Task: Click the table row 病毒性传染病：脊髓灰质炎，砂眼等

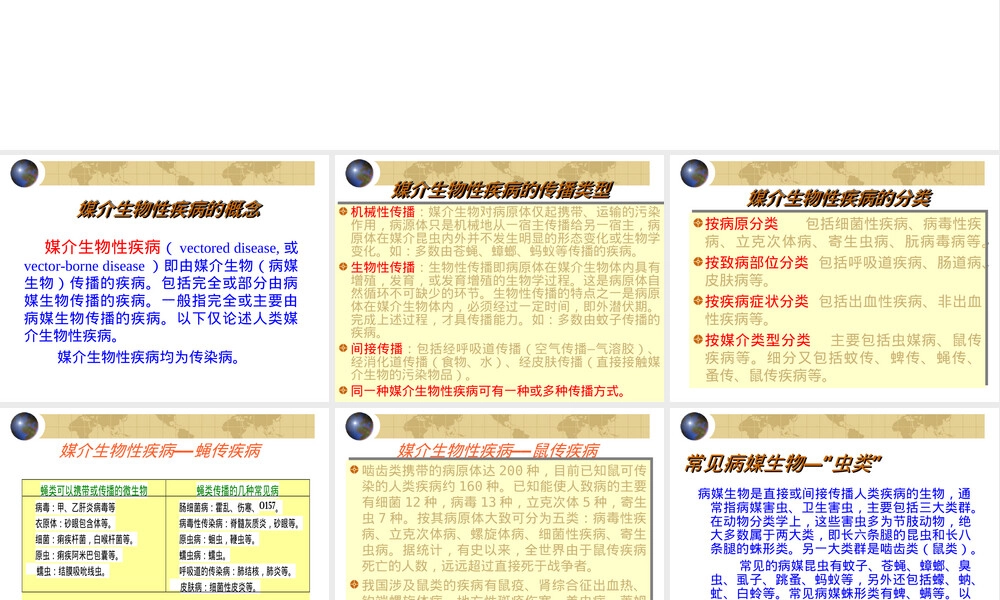Action: pyautogui.click(x=239, y=523)
